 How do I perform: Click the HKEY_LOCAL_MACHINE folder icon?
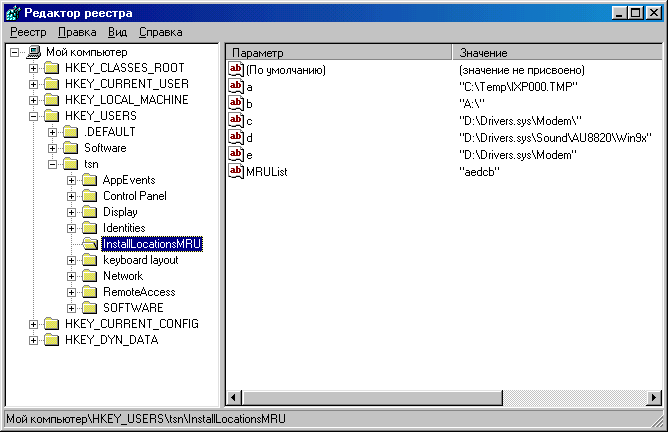pyautogui.click(x=51, y=100)
